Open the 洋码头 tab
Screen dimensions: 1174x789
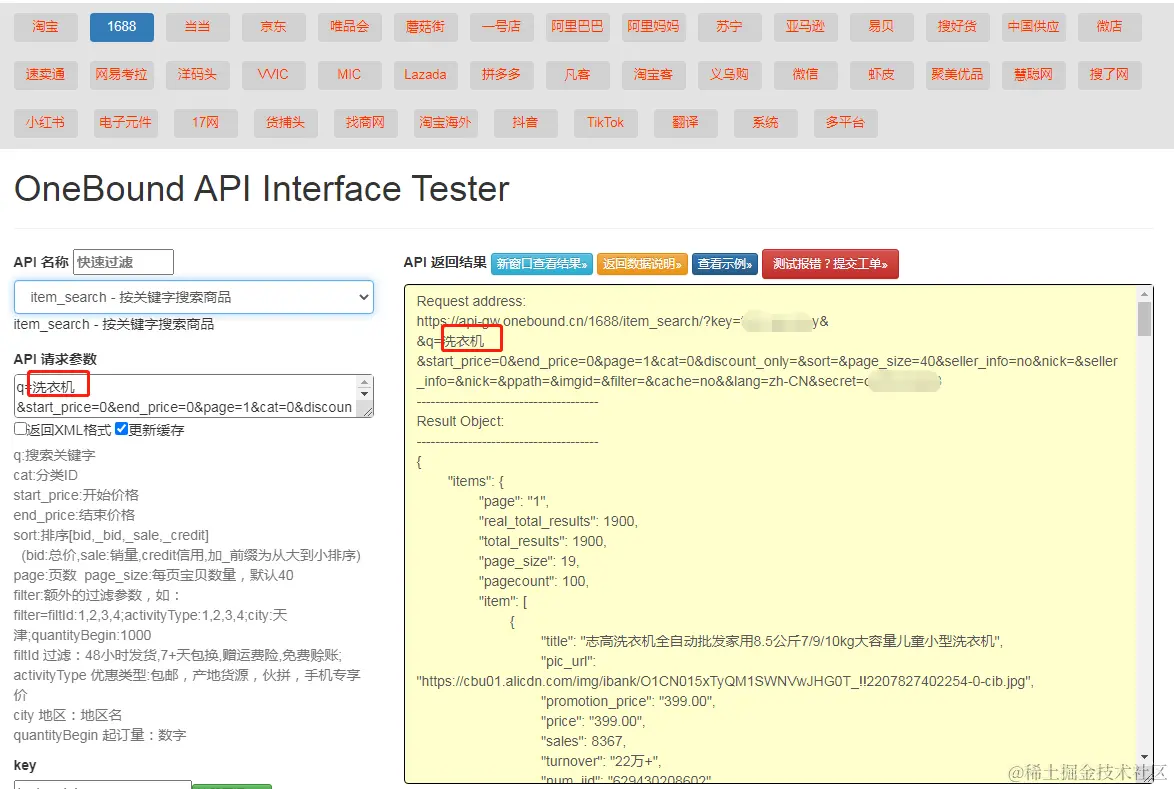(198, 75)
